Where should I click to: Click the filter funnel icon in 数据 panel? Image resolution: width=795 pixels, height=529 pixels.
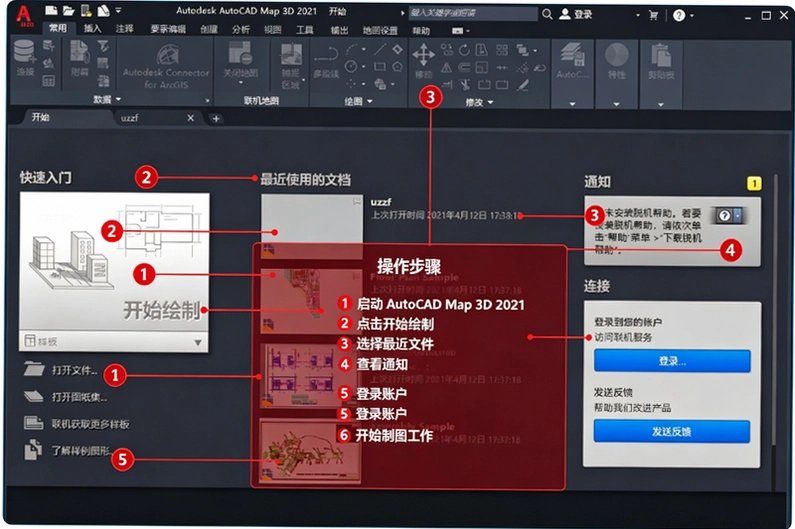[103, 46]
